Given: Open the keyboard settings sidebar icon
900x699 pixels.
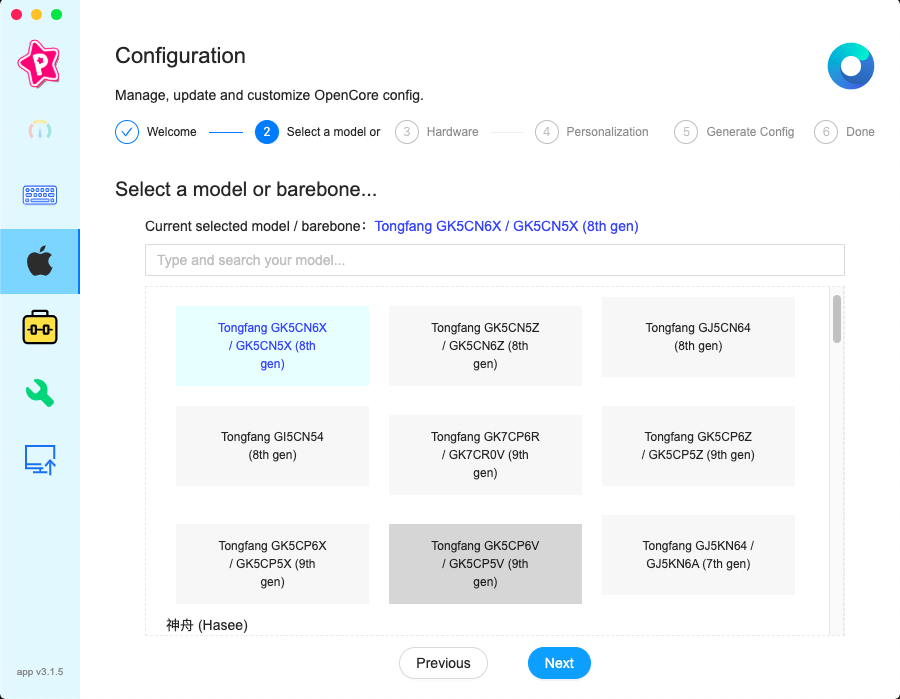Looking at the screenshot, I should (x=39, y=195).
